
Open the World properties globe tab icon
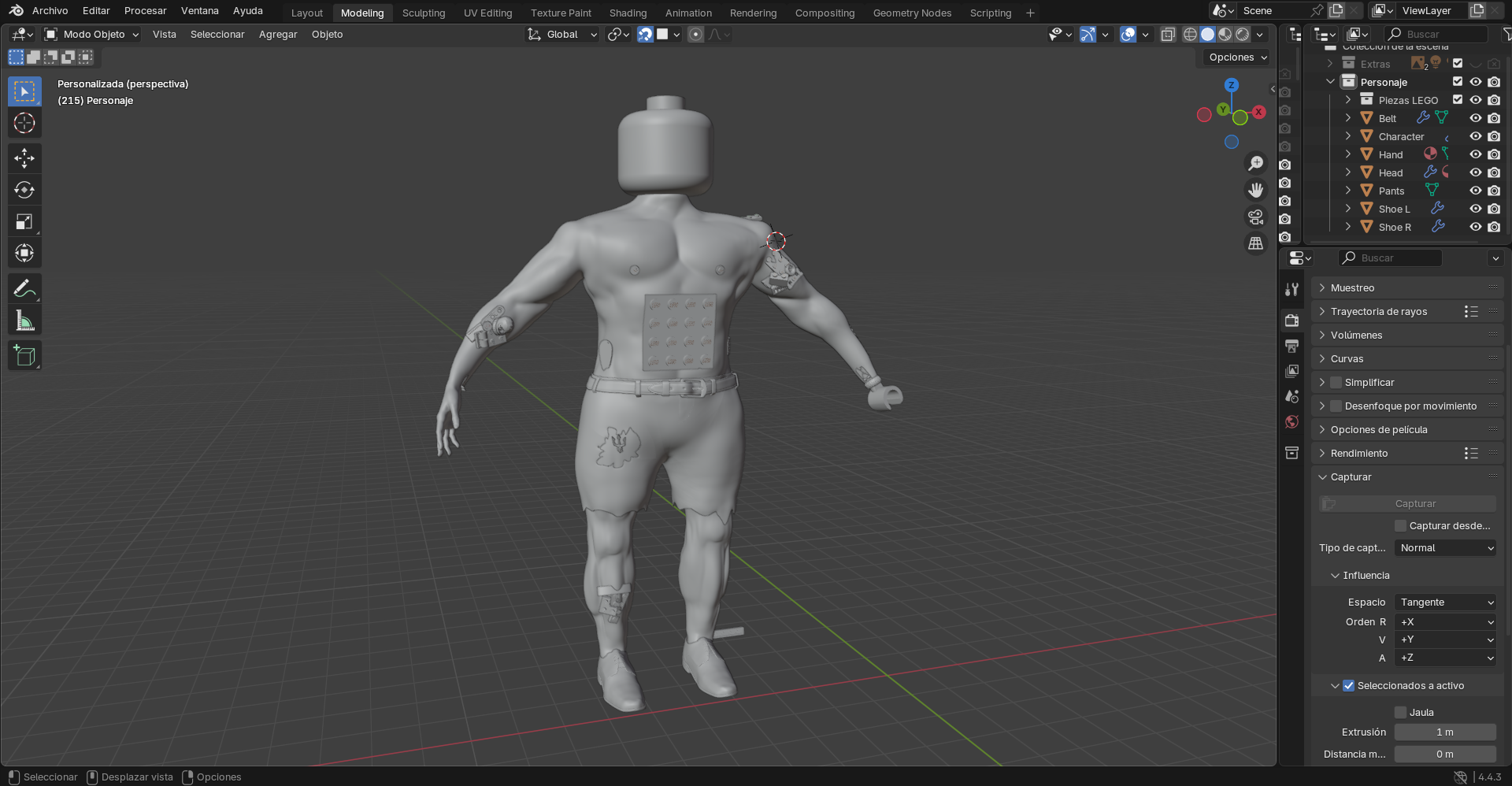1291,421
